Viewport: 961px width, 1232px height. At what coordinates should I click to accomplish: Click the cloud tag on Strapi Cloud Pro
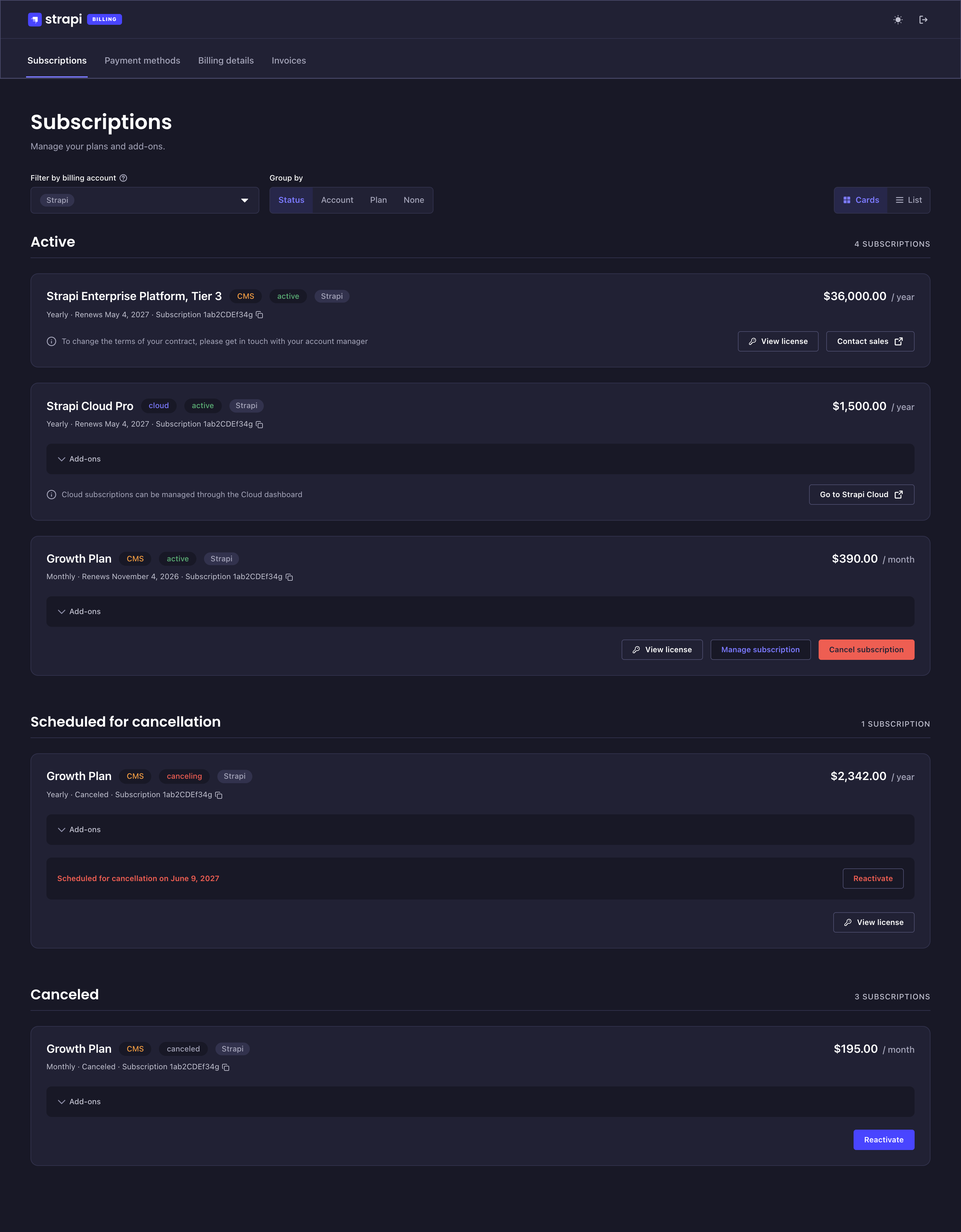(x=159, y=406)
